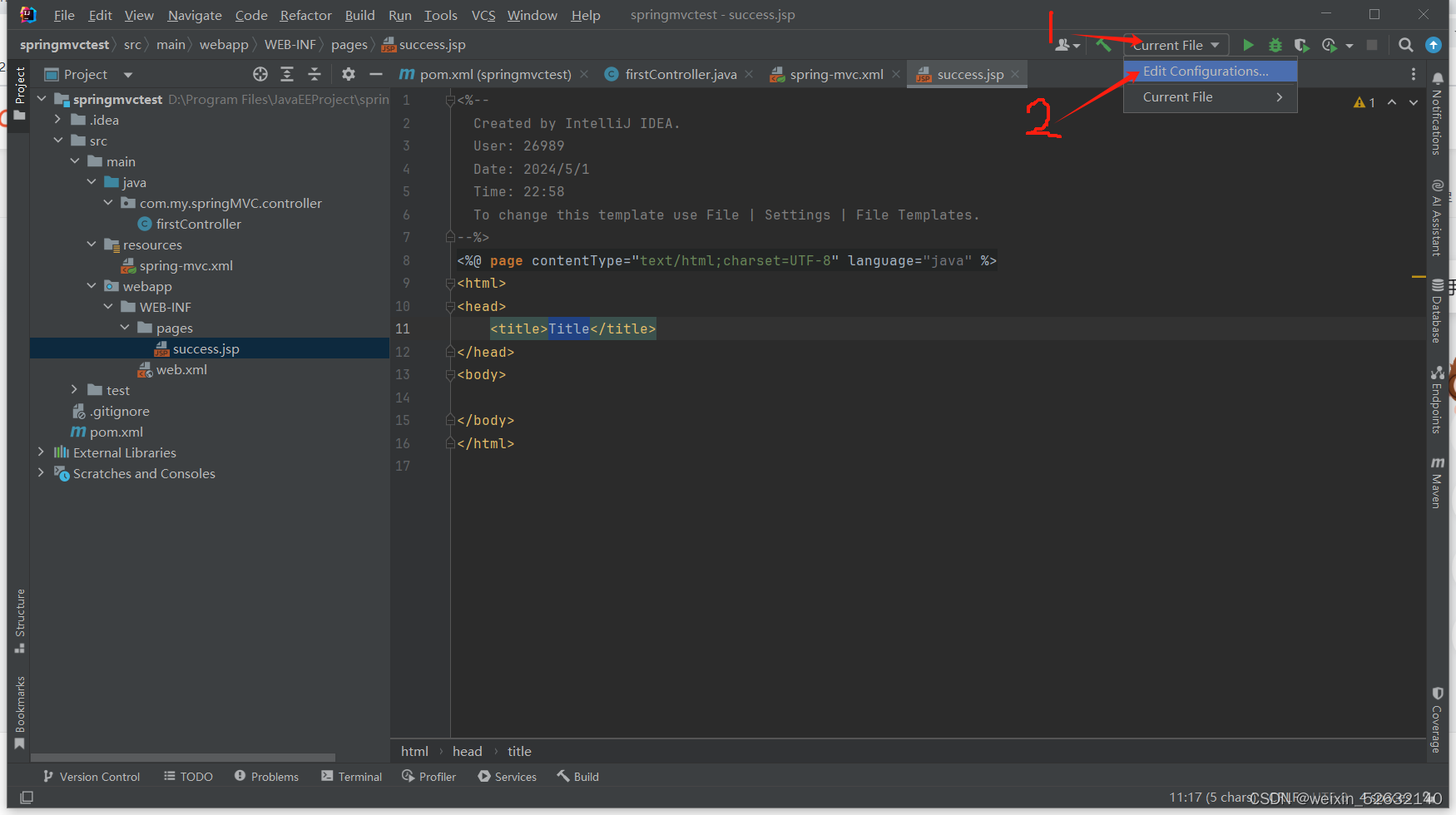Open editor tabs more options menu
The image size is (1456, 815).
pyautogui.click(x=1414, y=74)
